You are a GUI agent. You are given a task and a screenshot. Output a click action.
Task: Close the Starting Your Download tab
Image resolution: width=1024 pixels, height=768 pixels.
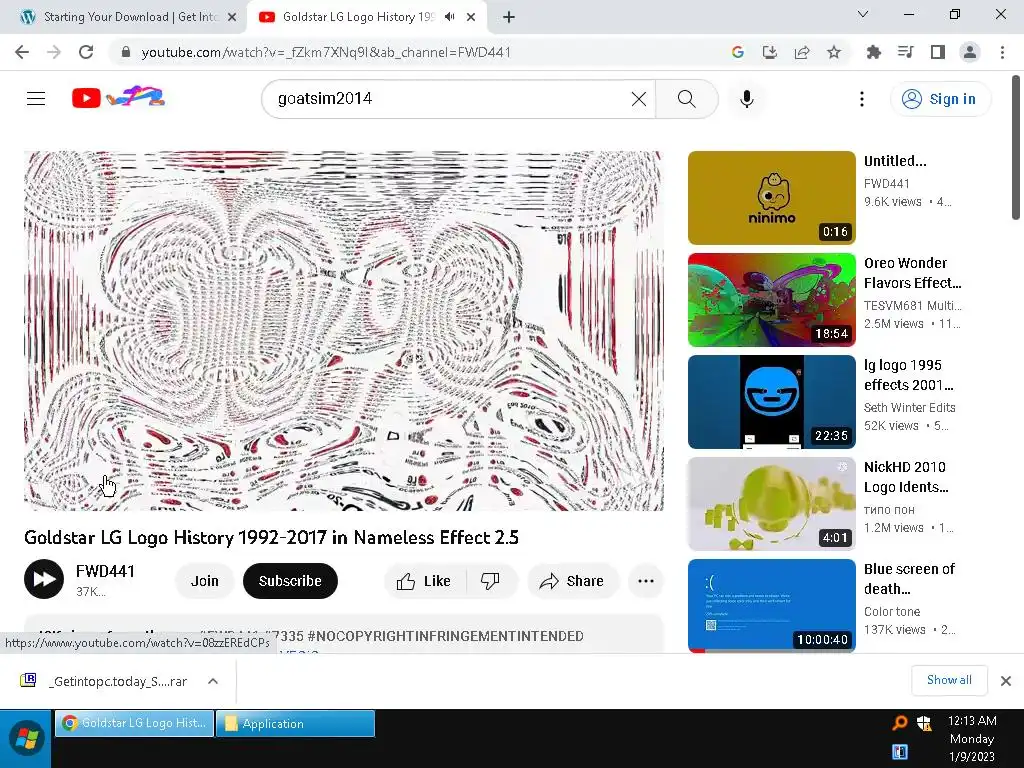pyautogui.click(x=232, y=17)
